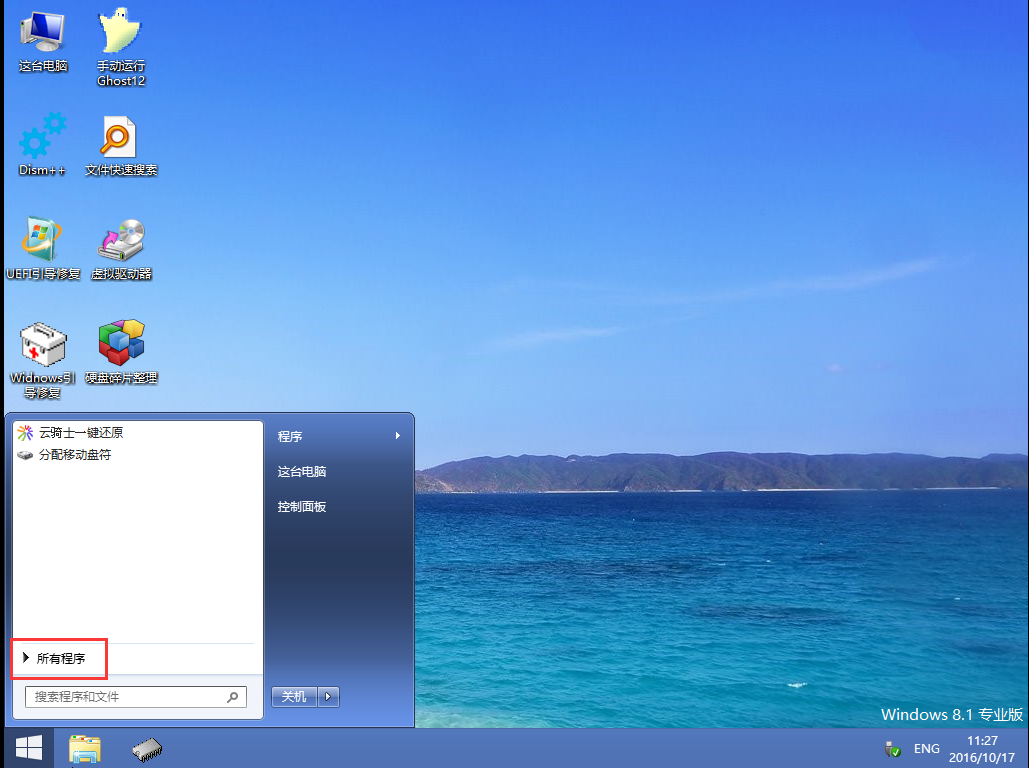Open shutdown options arrow next to 关机
This screenshot has height=768, width=1029.
point(329,696)
